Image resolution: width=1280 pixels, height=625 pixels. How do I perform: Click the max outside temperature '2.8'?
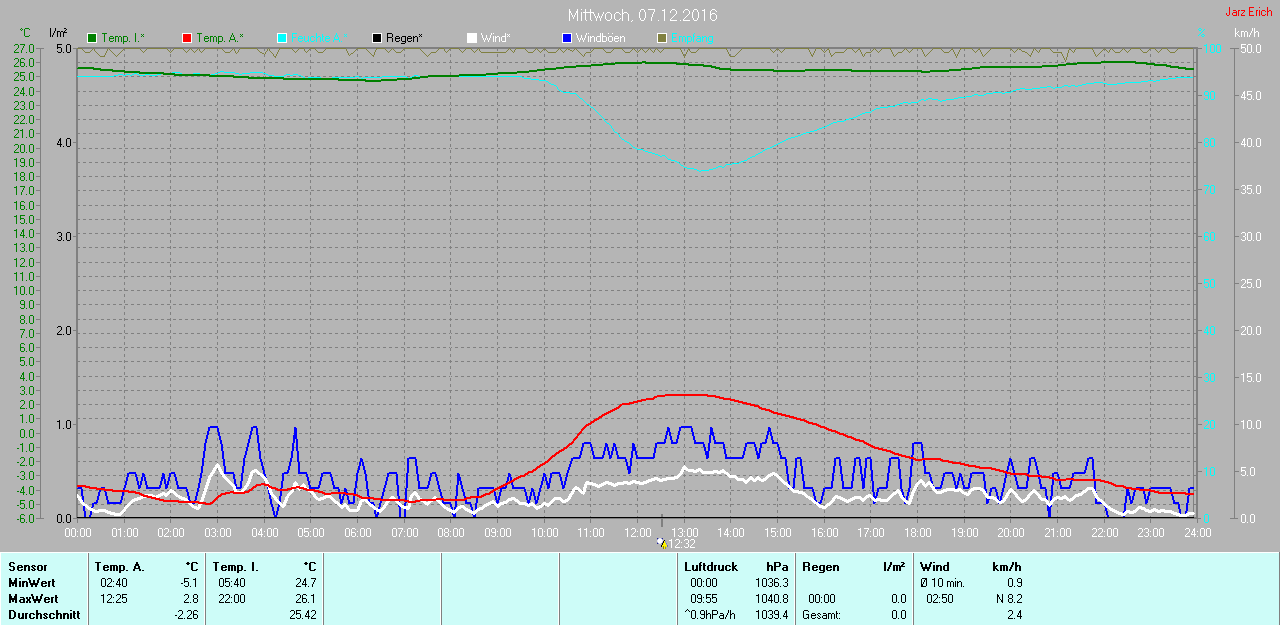[x=190, y=599]
